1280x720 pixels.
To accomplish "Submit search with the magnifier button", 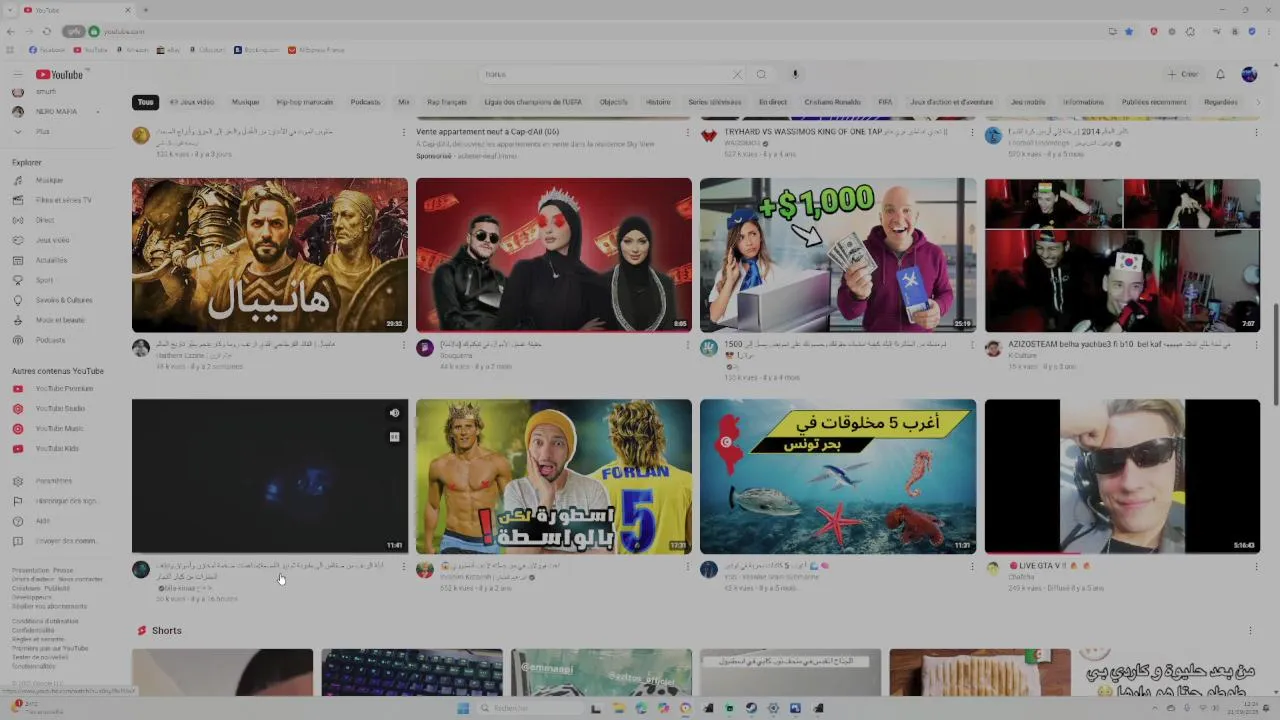I will (x=761, y=74).
